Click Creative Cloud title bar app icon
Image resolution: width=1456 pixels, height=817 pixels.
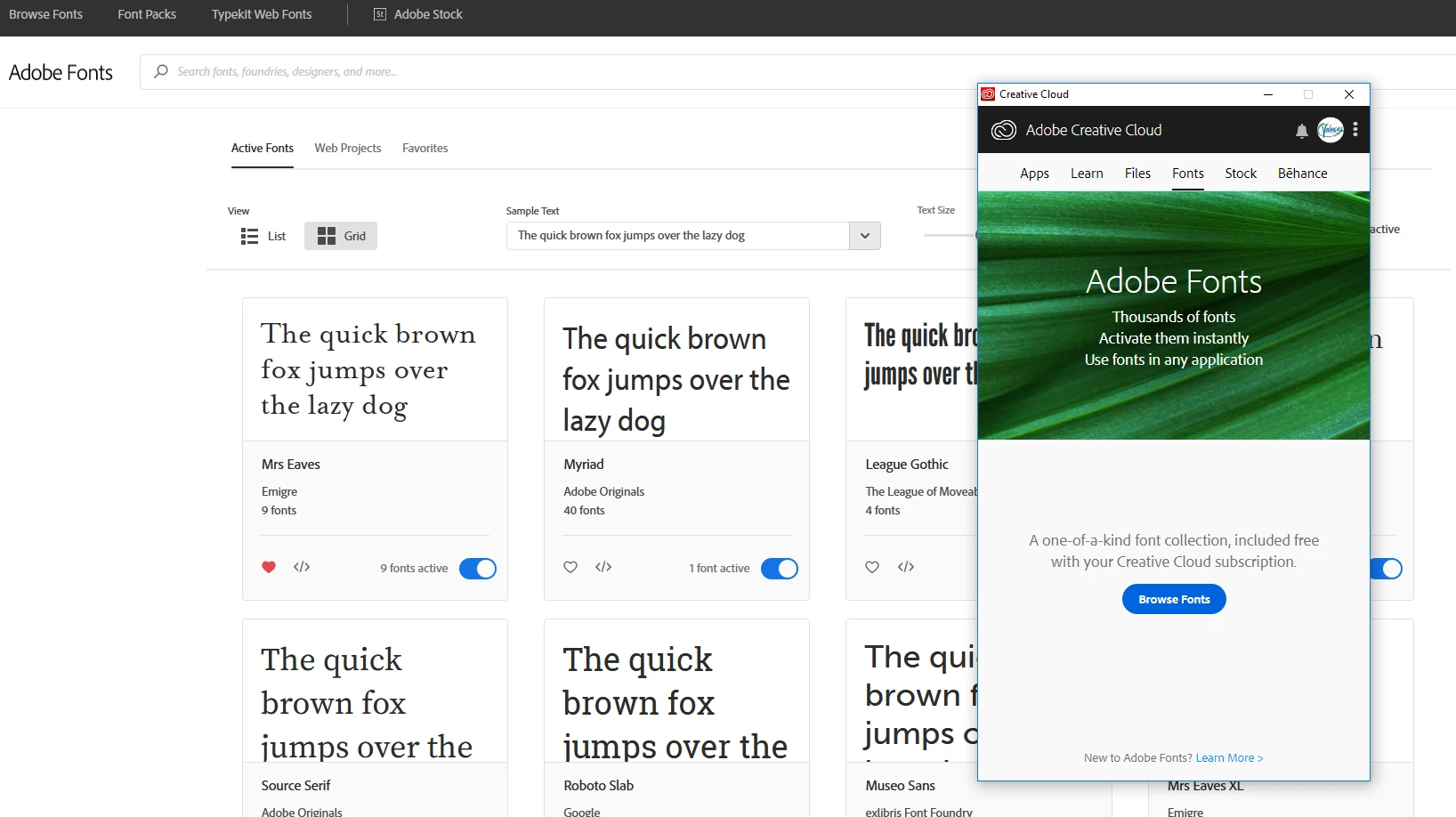click(988, 94)
